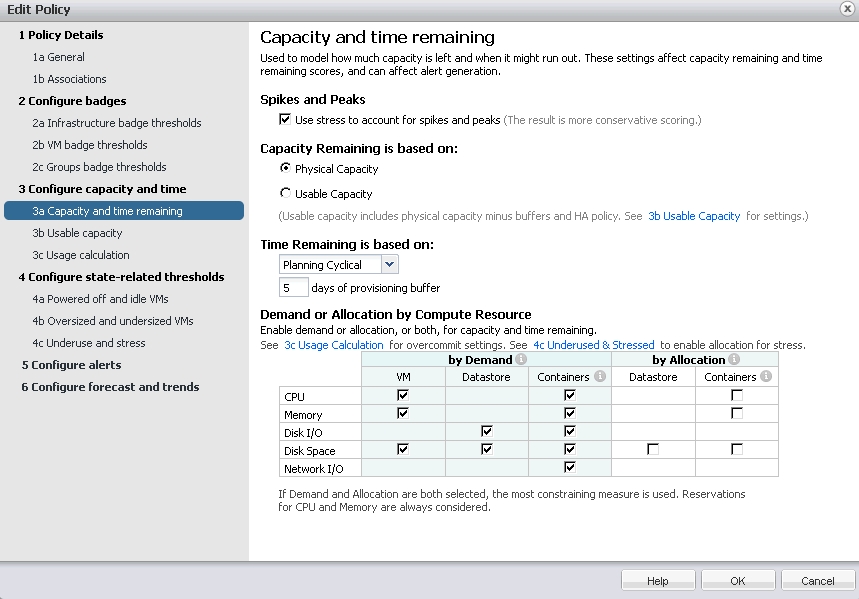859x599 pixels.
Task: Enable CPU allocation for Containers
Action: click(737, 395)
